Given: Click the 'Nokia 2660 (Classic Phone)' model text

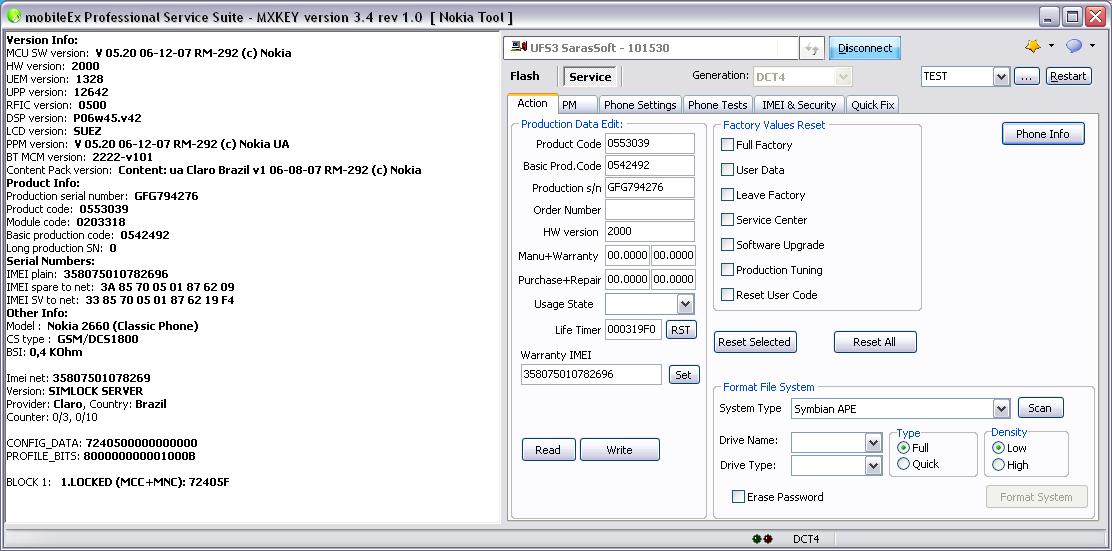Looking at the screenshot, I should coord(123,326).
